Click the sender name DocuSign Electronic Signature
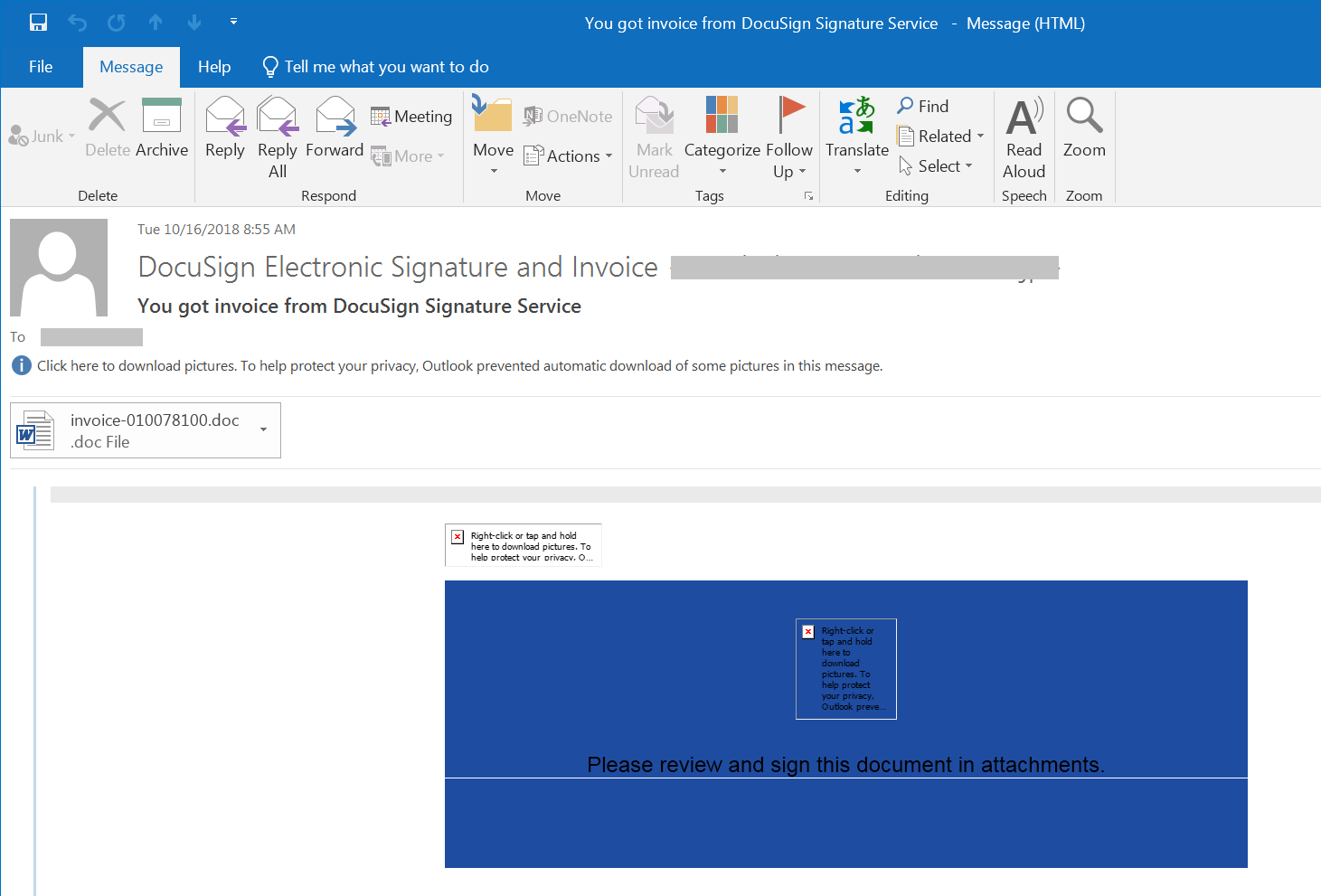The height and width of the screenshot is (896, 1321). click(x=398, y=268)
